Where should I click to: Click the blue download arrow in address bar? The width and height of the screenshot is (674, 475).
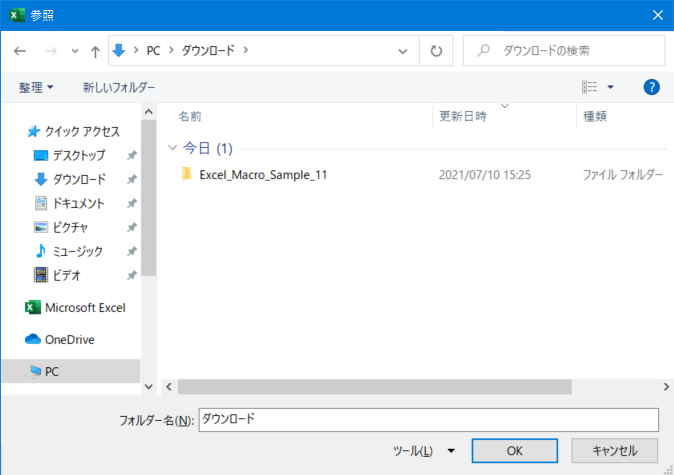pos(119,51)
